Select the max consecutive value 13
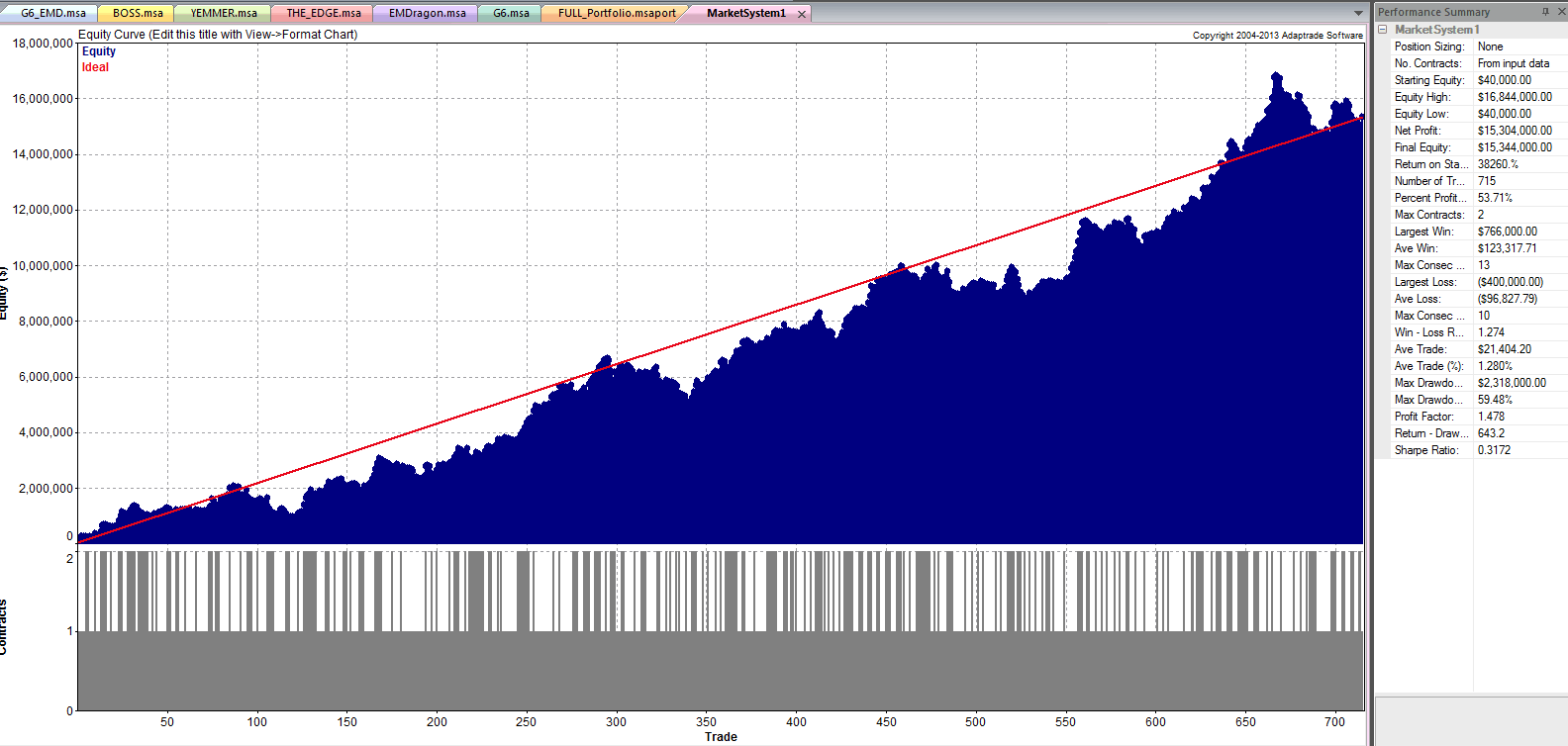Image resolution: width=1568 pixels, height=746 pixels. 1484,265
